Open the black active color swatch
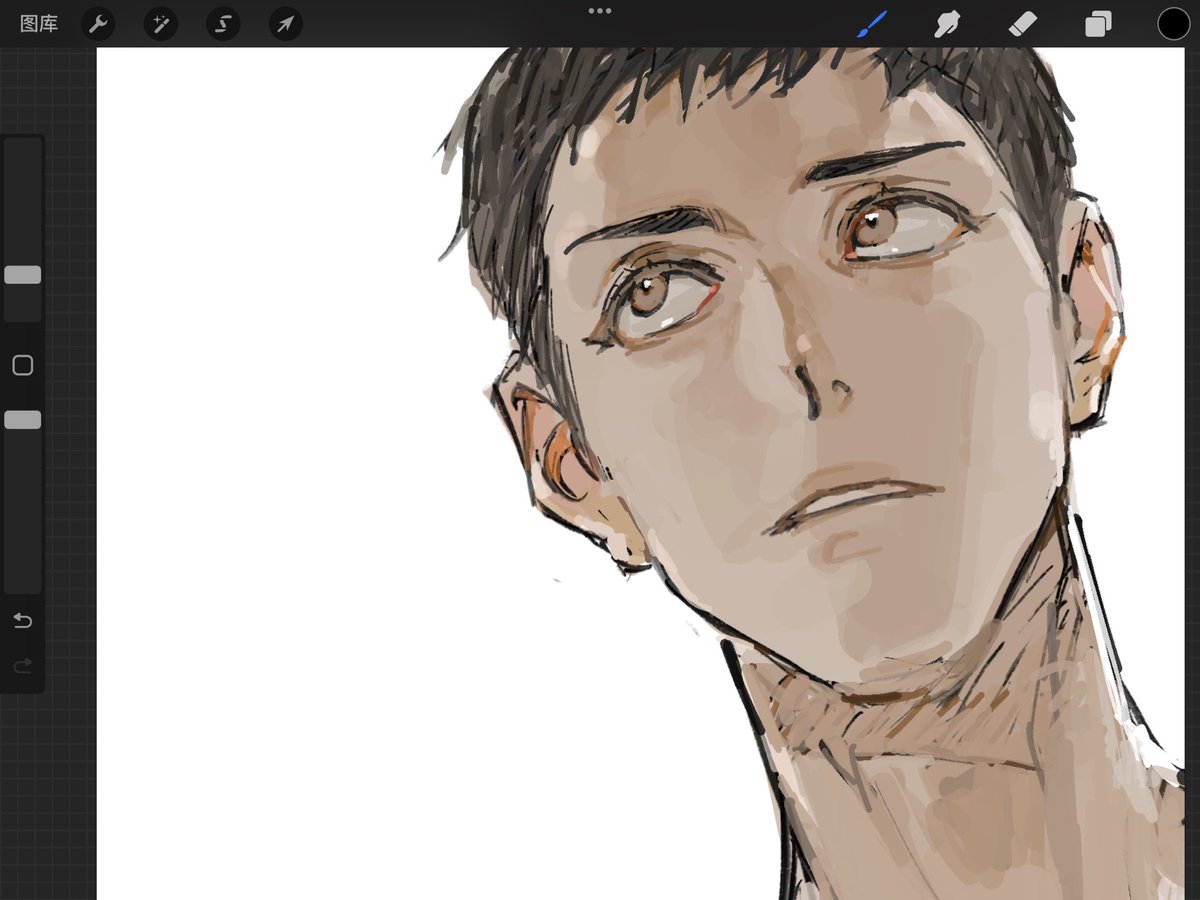 (1174, 24)
